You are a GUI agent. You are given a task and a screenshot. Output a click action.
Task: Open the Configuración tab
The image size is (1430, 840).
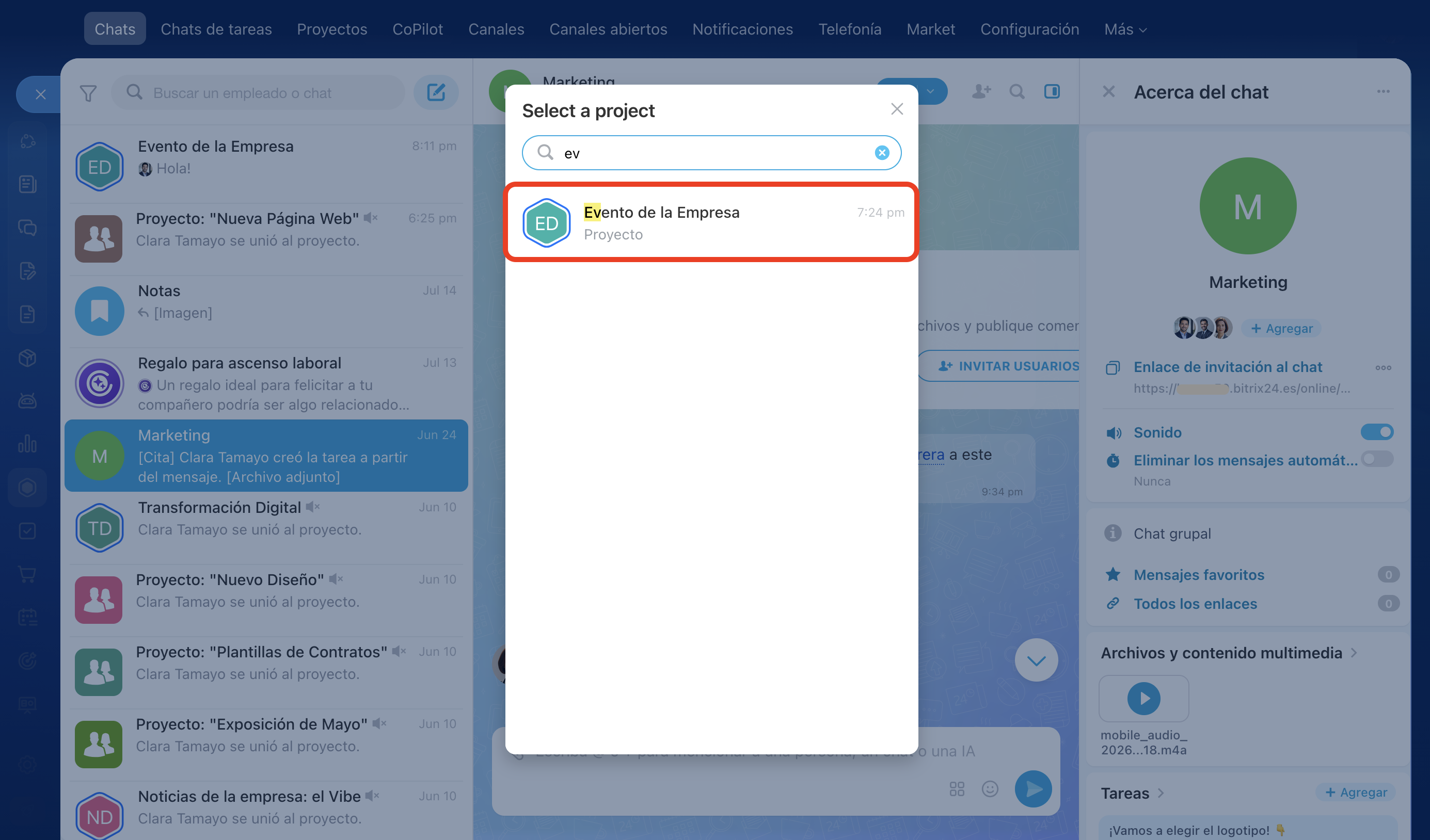[1029, 29]
